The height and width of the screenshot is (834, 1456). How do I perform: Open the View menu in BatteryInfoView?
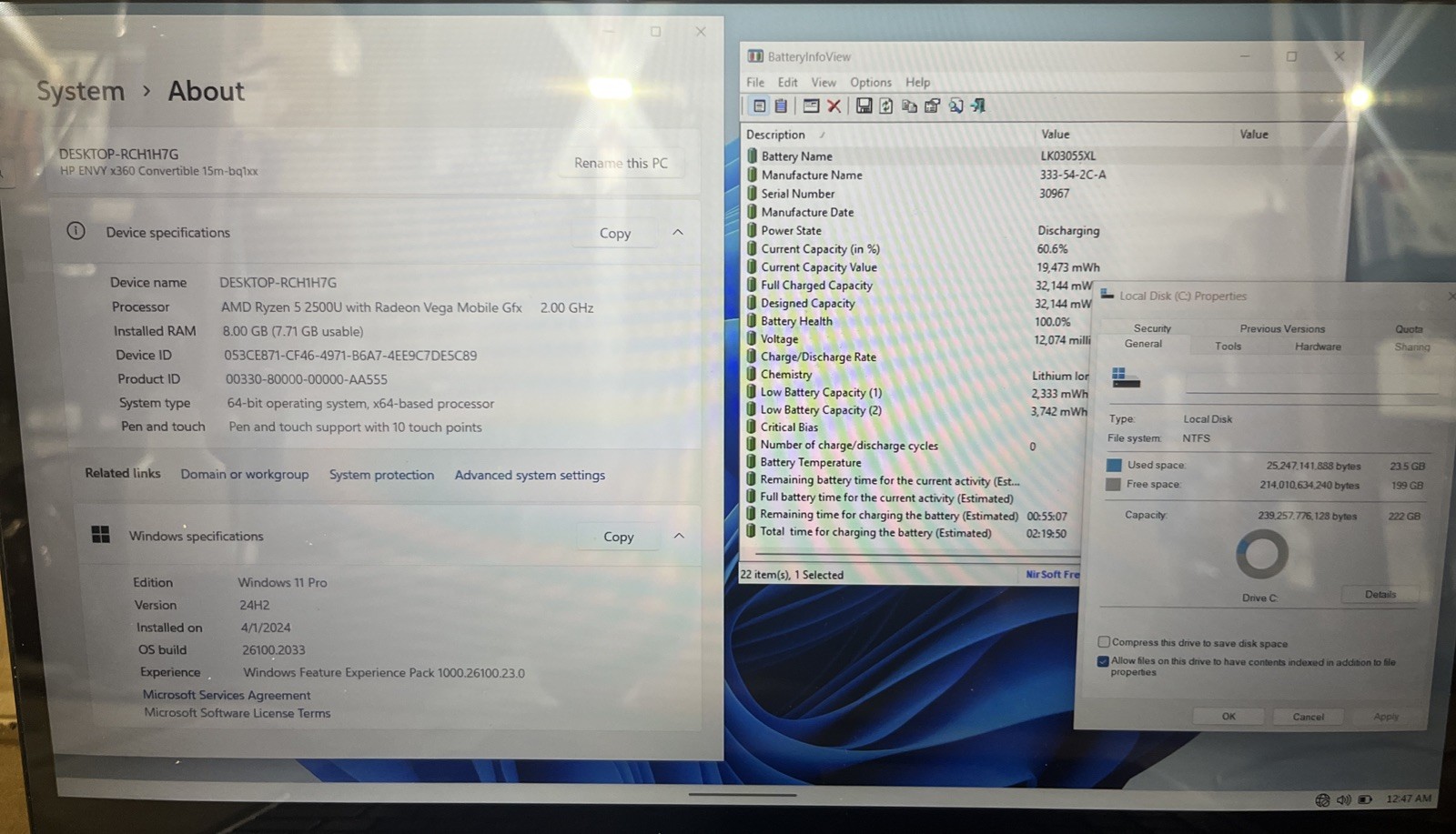pos(824,82)
